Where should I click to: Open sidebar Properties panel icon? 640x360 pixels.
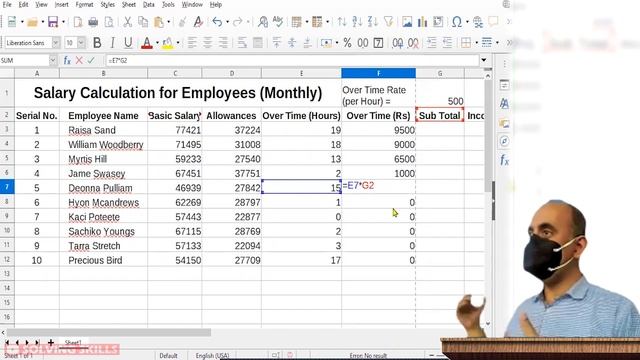pos(504,85)
